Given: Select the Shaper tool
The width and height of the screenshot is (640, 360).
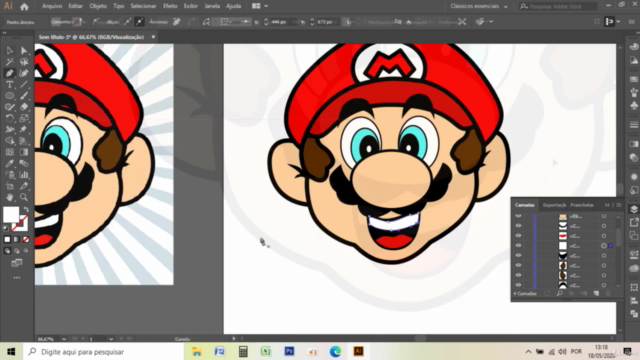Looking at the screenshot, I should point(9,107).
